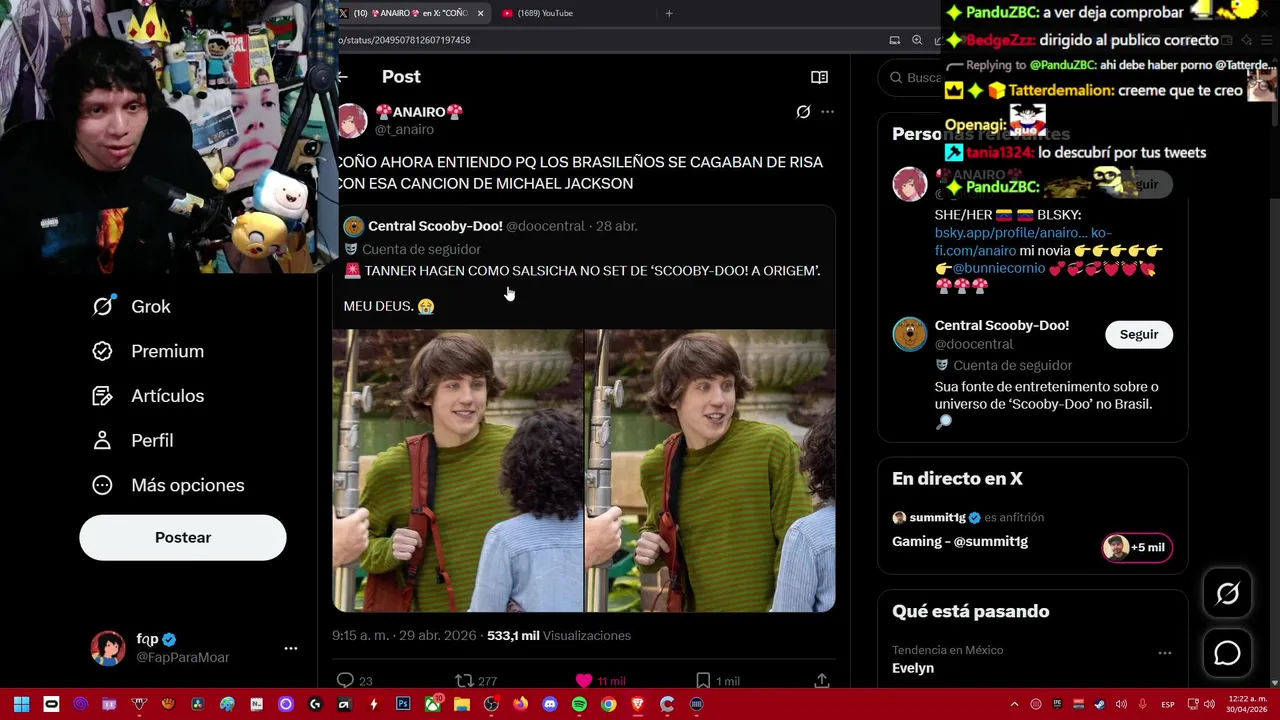Open the clock showing 12:22 a. m.
Screen dimensions: 1280x720
point(1247,704)
